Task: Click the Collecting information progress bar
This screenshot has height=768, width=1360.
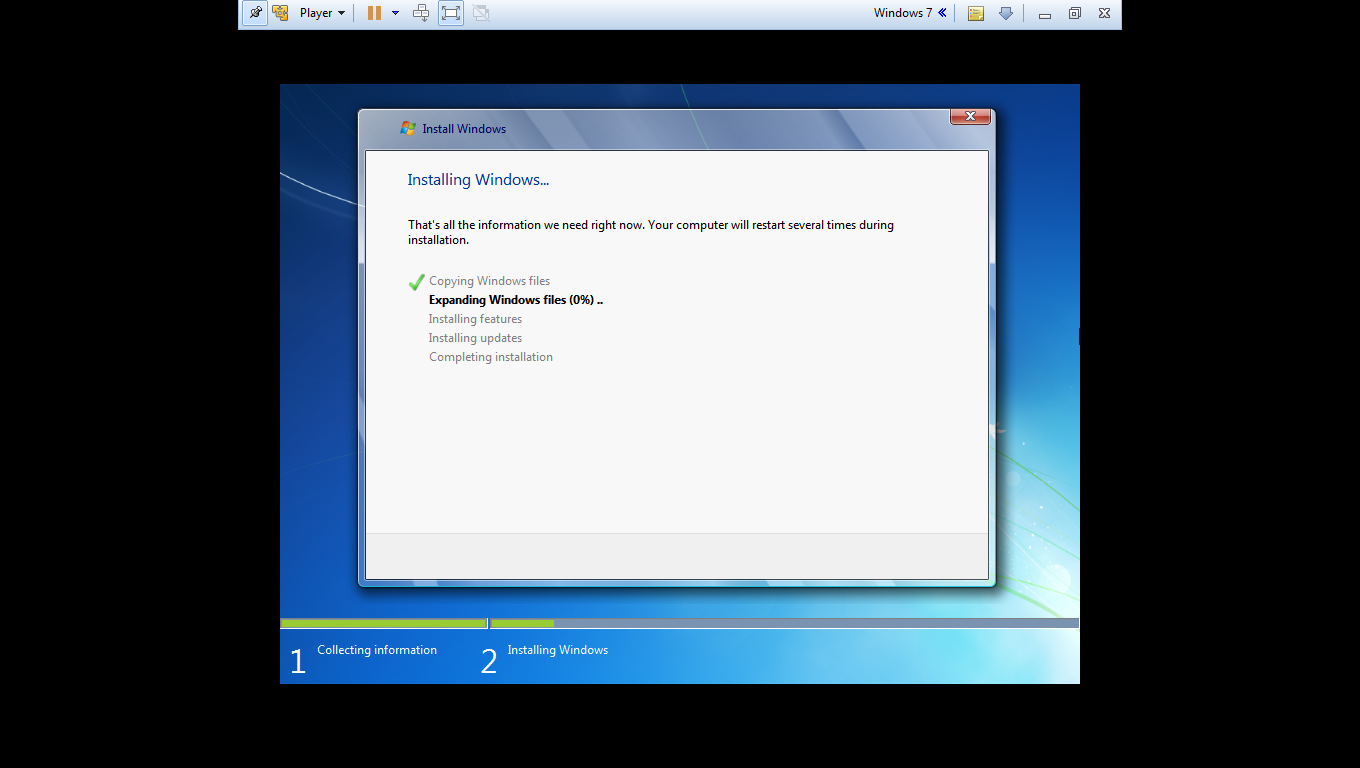Action: (383, 623)
